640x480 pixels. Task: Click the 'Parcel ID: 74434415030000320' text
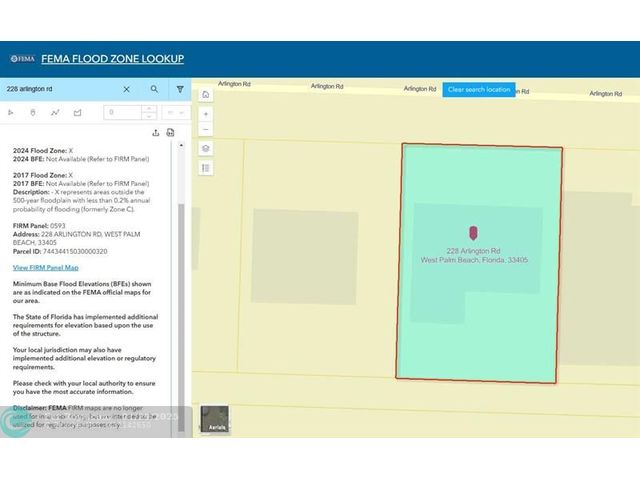60,251
